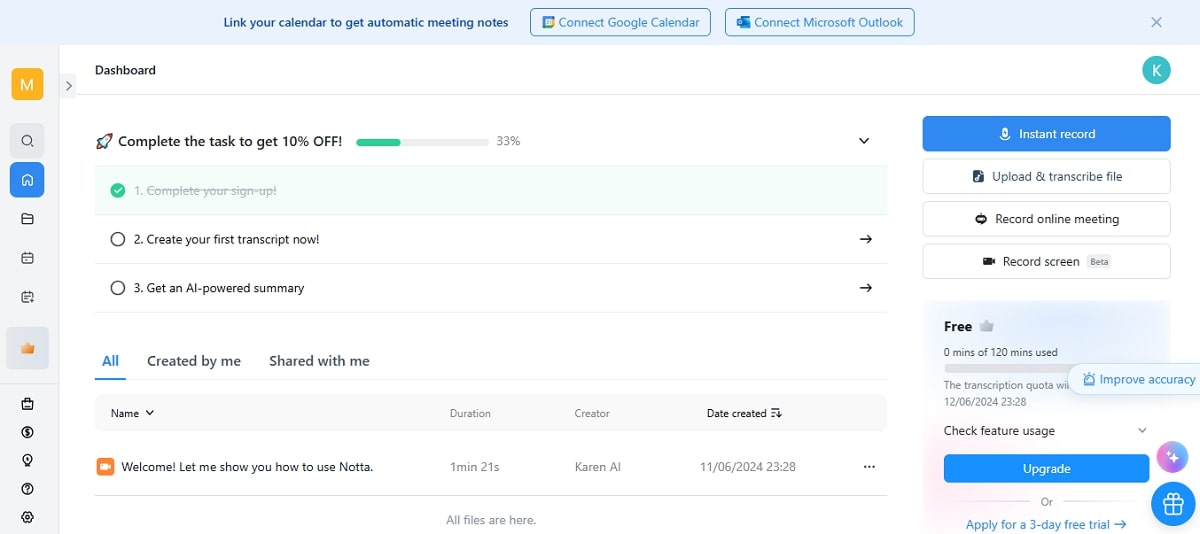This screenshot has width=1200, height=534.
Task: Click the orange crown upgrade sidebar icon
Action: tap(27, 348)
